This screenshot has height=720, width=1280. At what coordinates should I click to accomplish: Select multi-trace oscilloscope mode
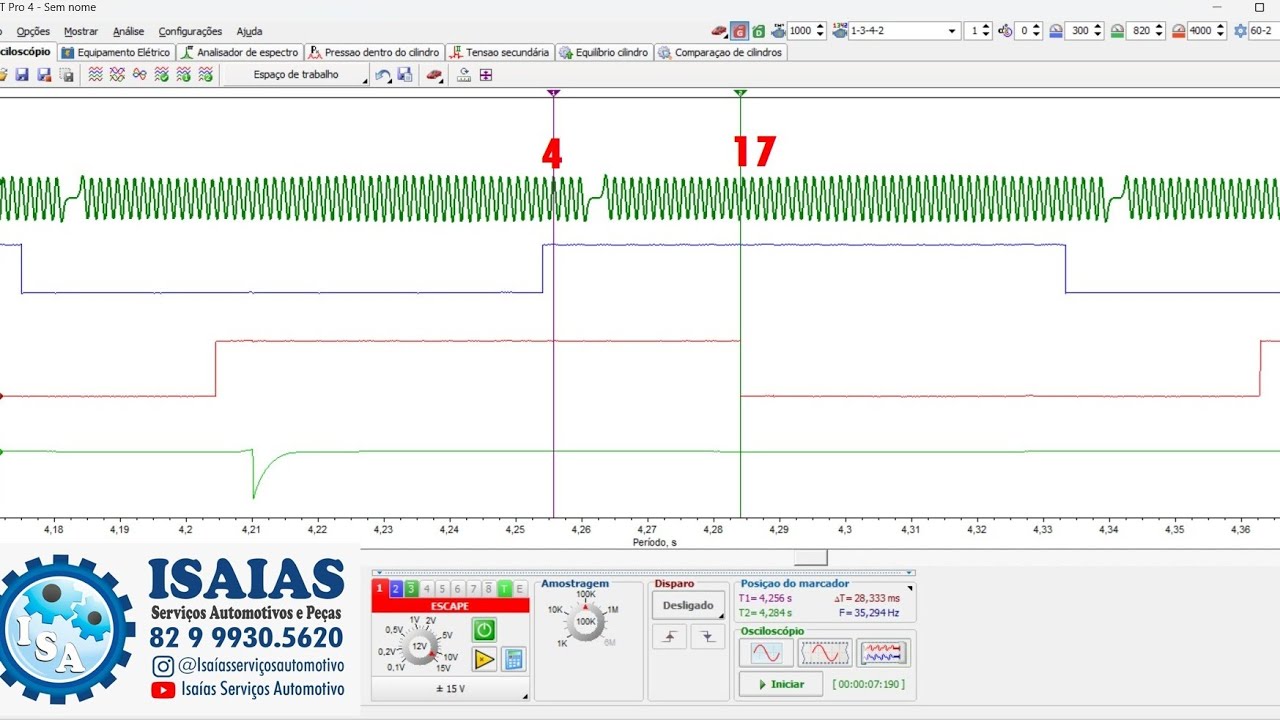[884, 653]
